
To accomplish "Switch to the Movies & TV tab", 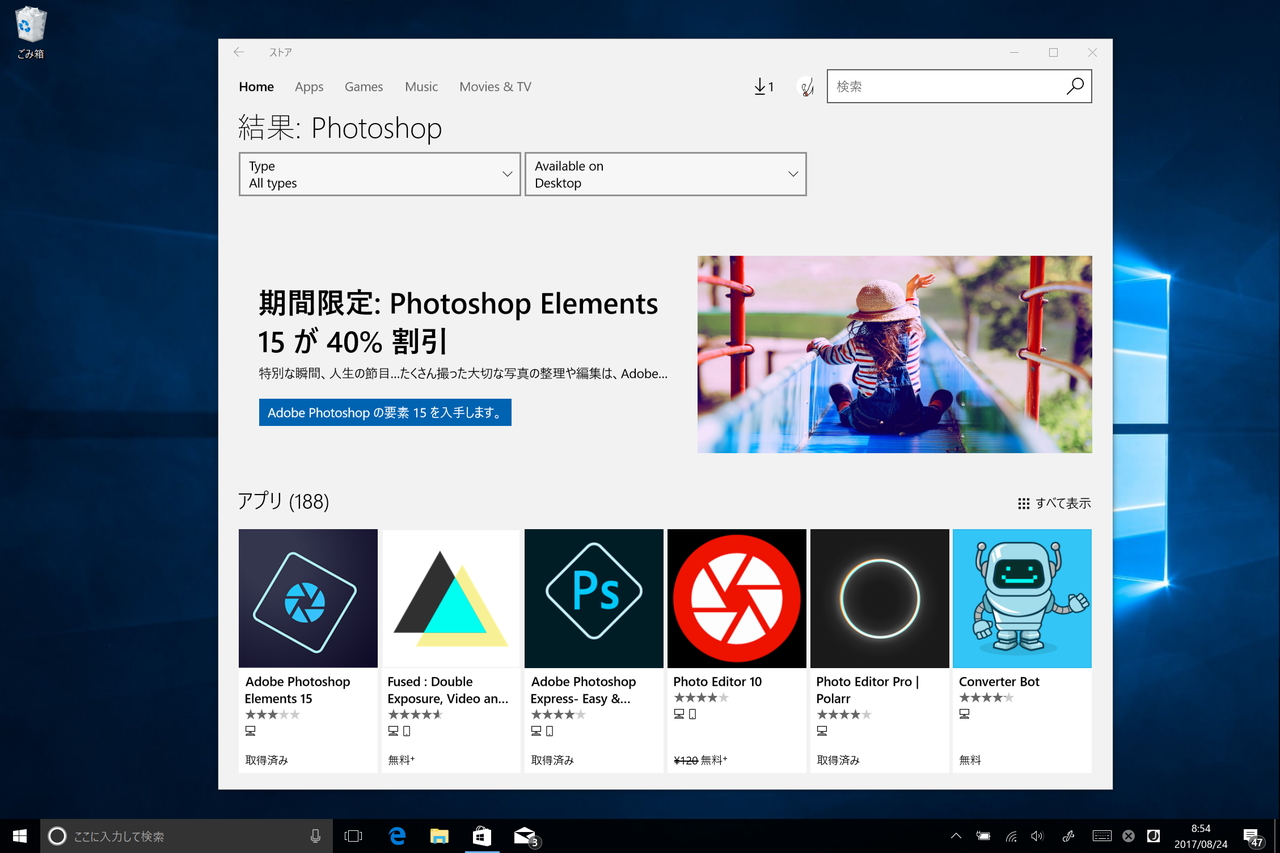I will coord(495,87).
